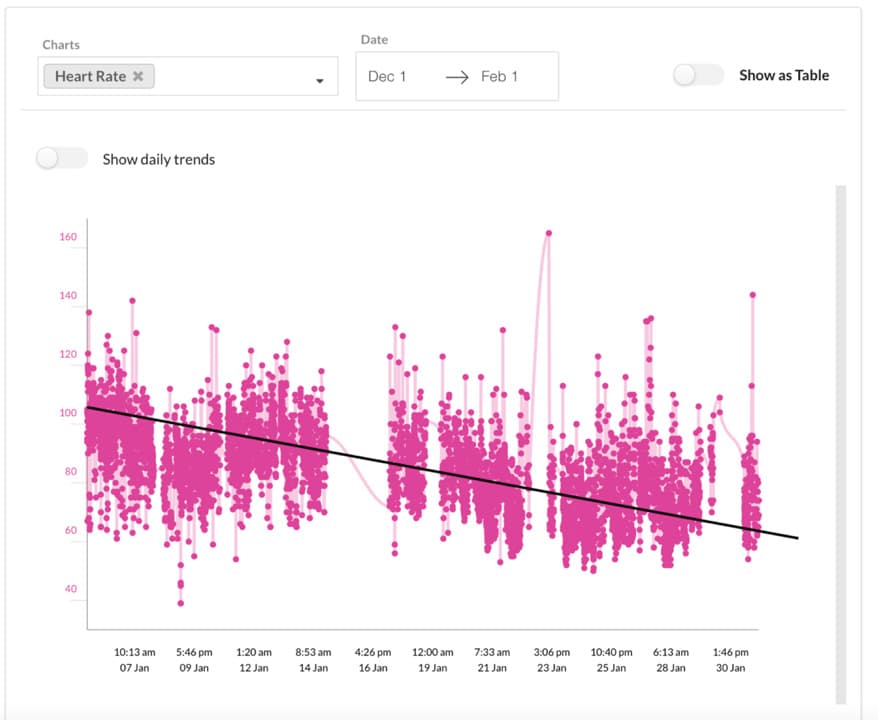The height and width of the screenshot is (720, 878).
Task: Remove the Heart Rate chart tag
Action: (x=138, y=76)
